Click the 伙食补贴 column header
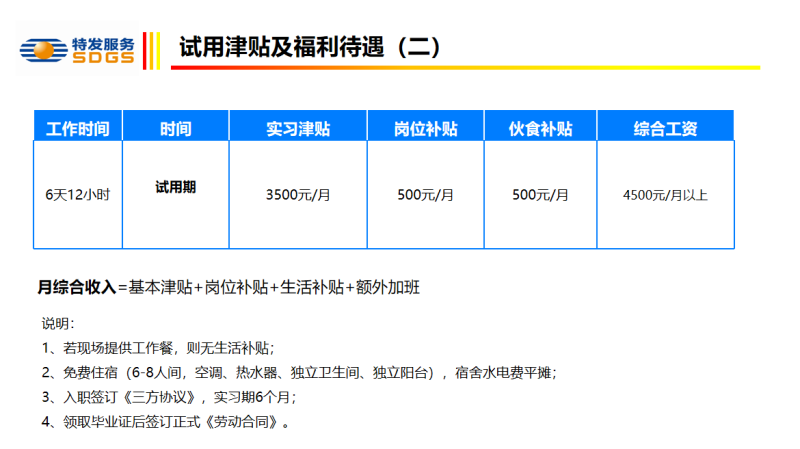The image size is (800, 449). coord(540,128)
